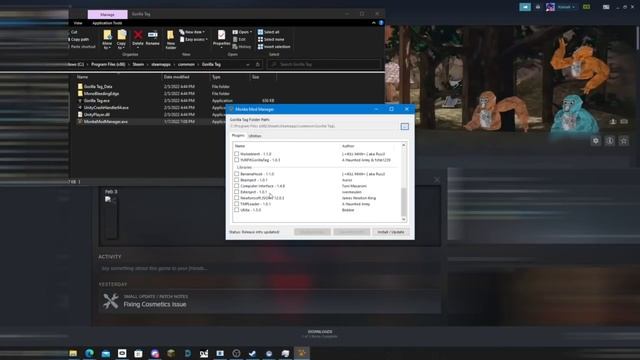Screen dimensions: 640x360
Task: Click the controller icon on the game banner
Action: point(624,122)
